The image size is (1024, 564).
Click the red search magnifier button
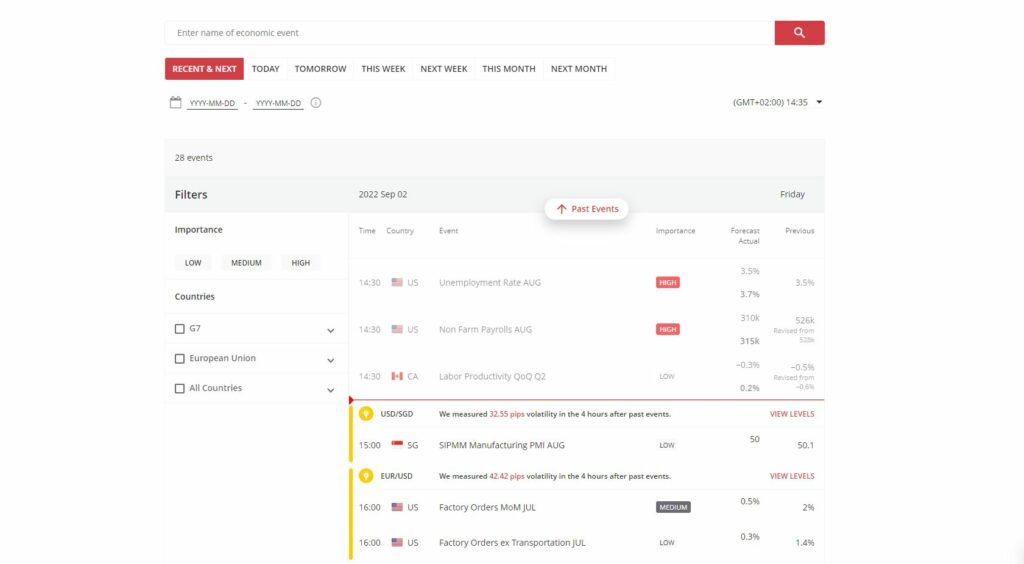(x=799, y=33)
